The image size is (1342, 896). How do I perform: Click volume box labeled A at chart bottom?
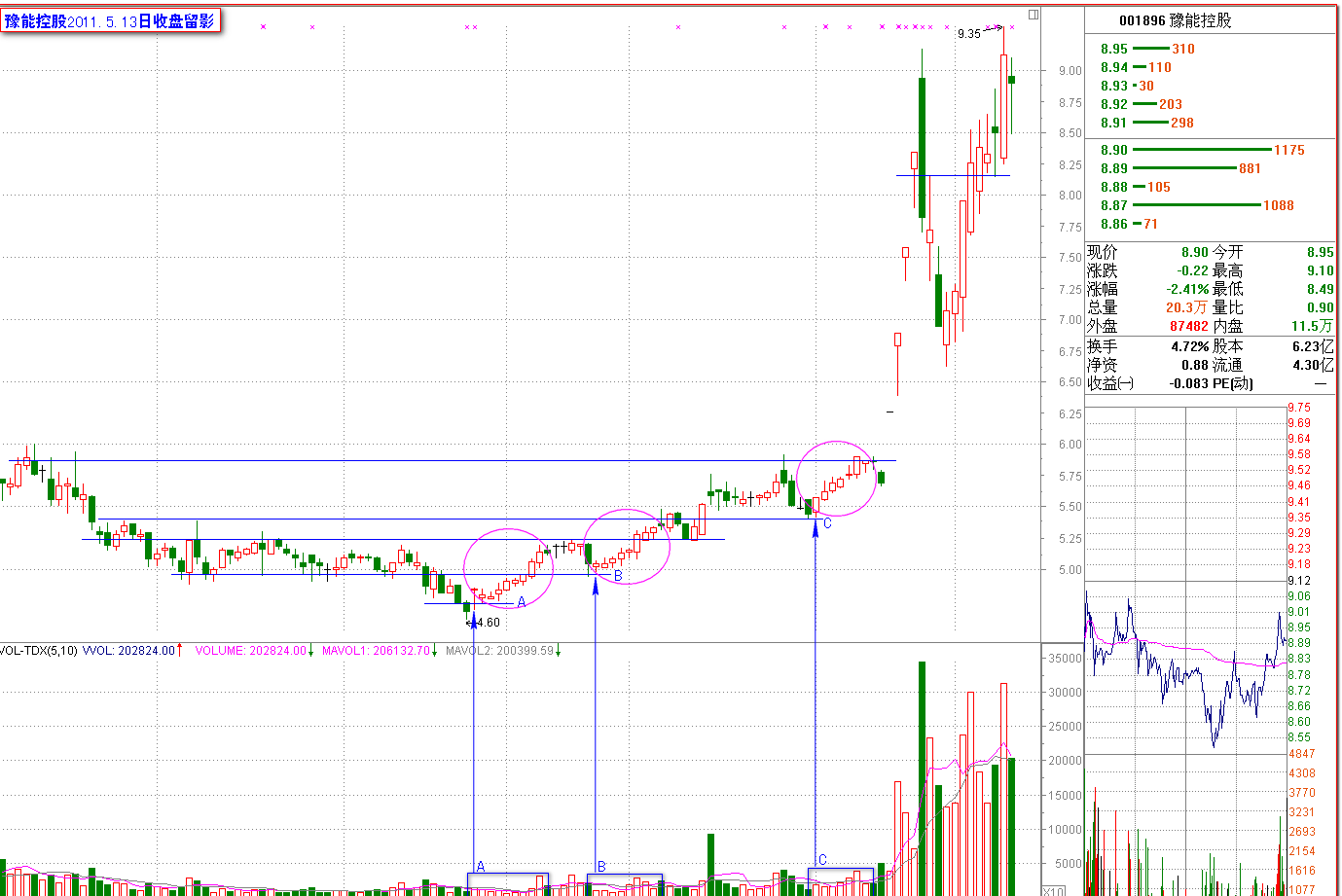click(508, 883)
